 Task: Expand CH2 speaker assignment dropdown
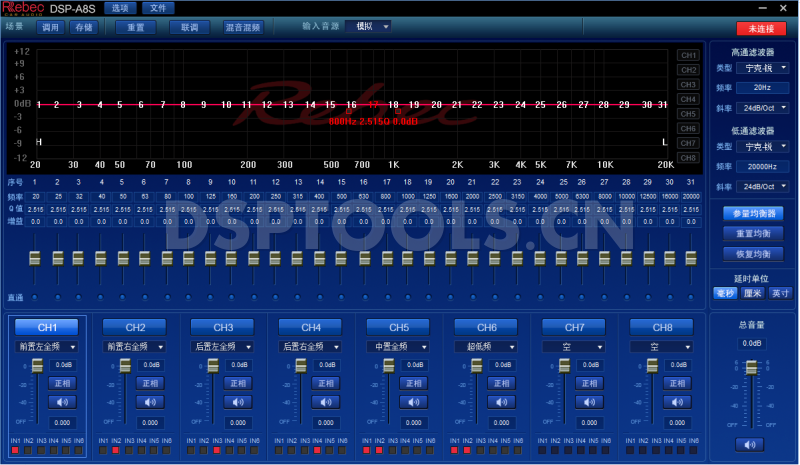(x=134, y=347)
